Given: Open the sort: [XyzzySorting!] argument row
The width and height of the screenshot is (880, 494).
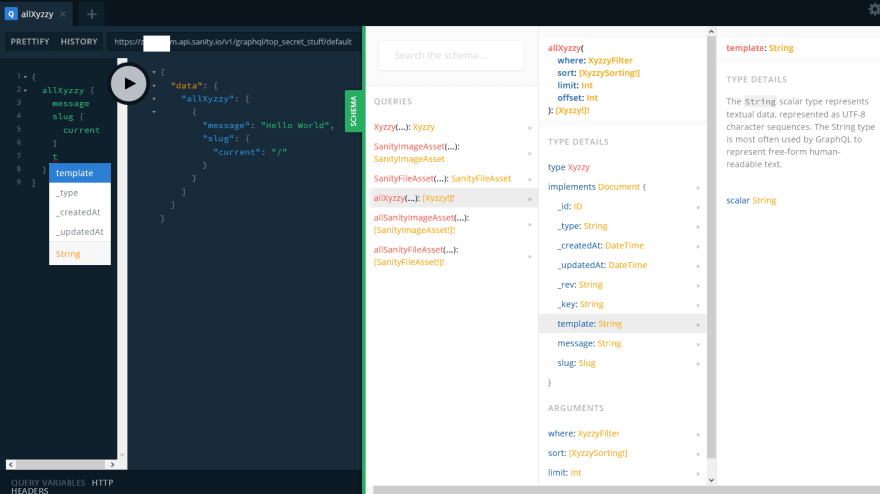Looking at the screenshot, I should 622,453.
